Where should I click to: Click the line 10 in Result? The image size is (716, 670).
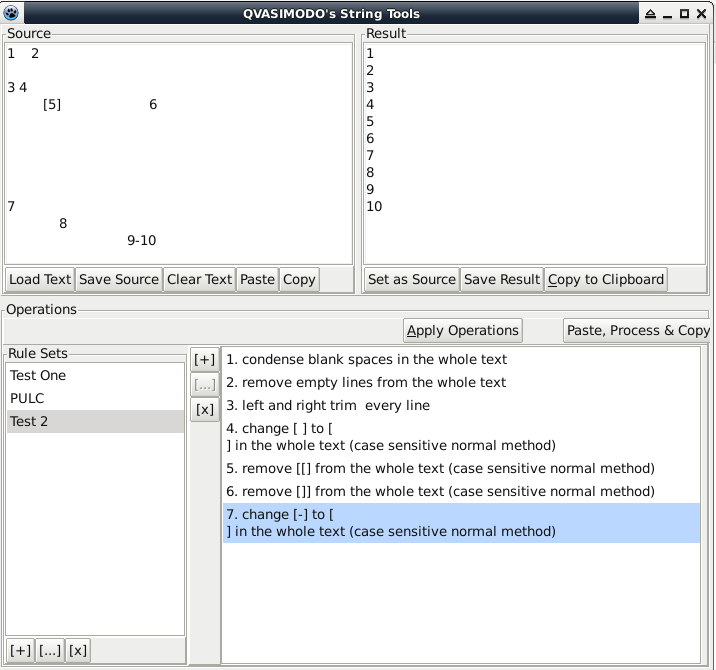374,206
